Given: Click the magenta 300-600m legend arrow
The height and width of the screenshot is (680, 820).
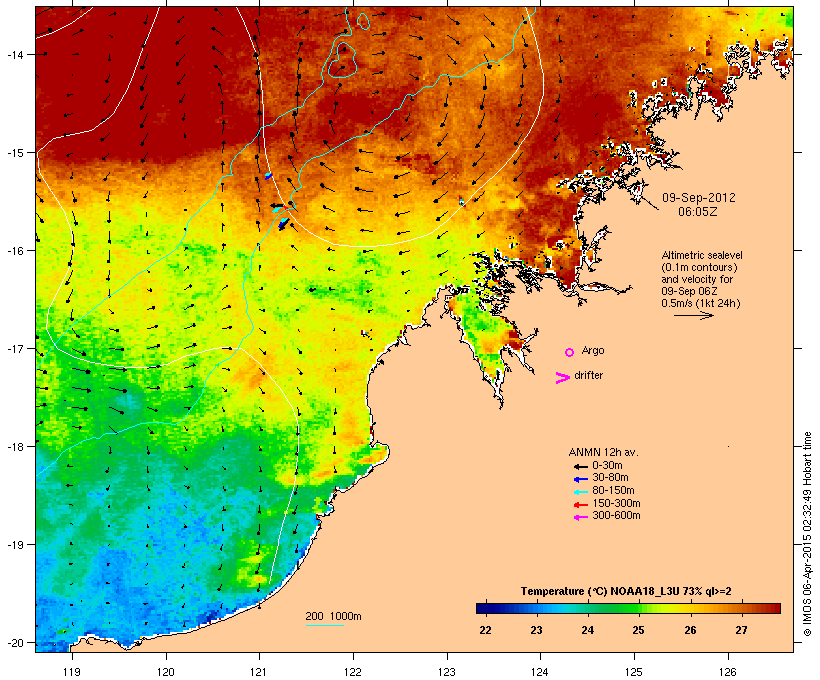Looking at the screenshot, I should coord(581,517).
